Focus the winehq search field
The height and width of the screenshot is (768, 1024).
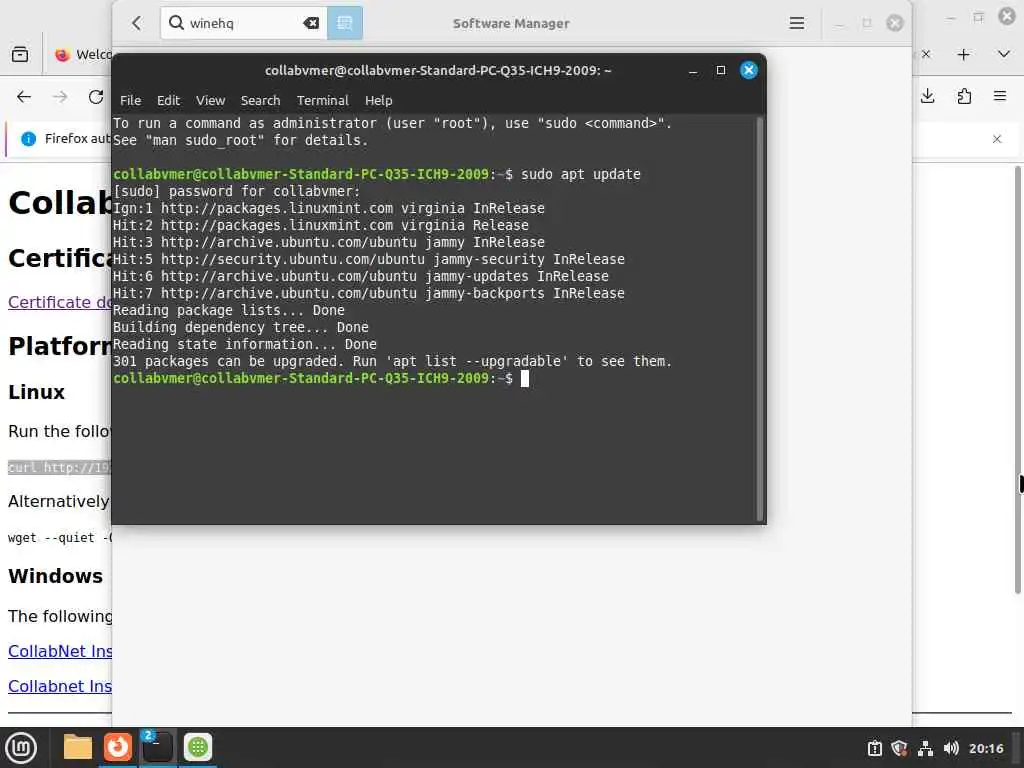point(244,23)
